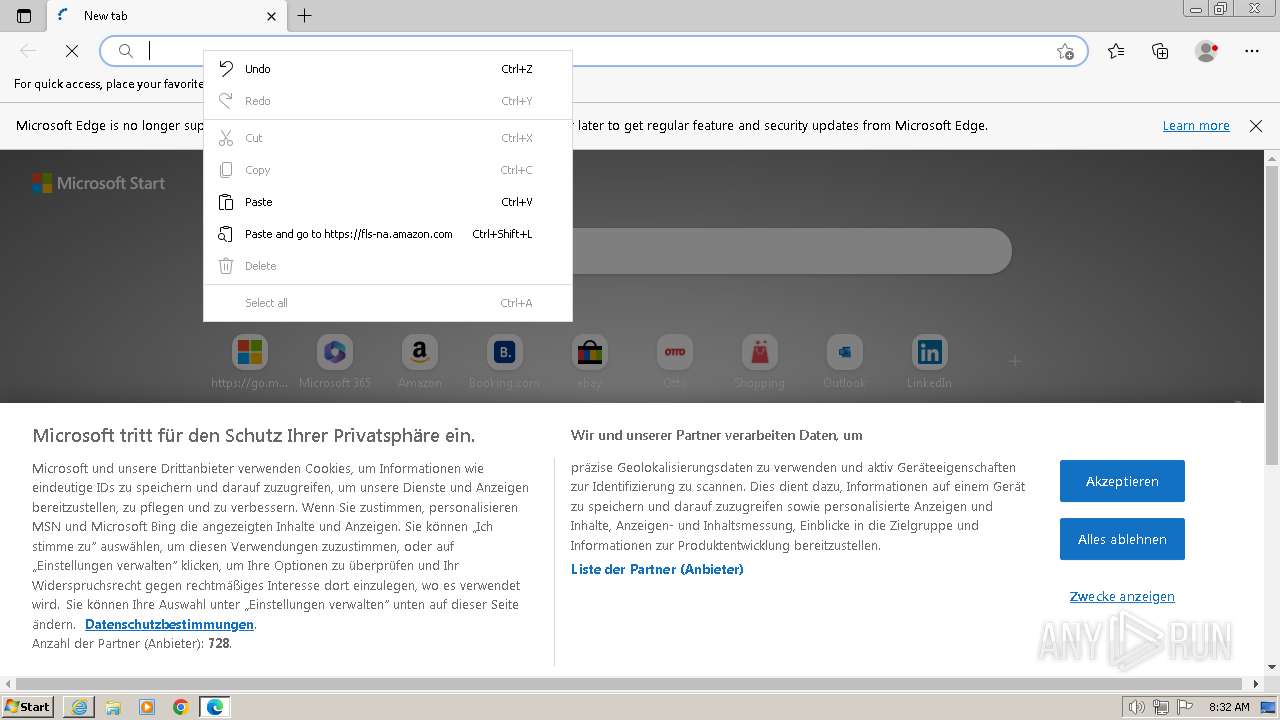Viewport: 1280px width, 720px height.
Task: Click the system clock 8:32 AM
Action: click(x=1229, y=707)
